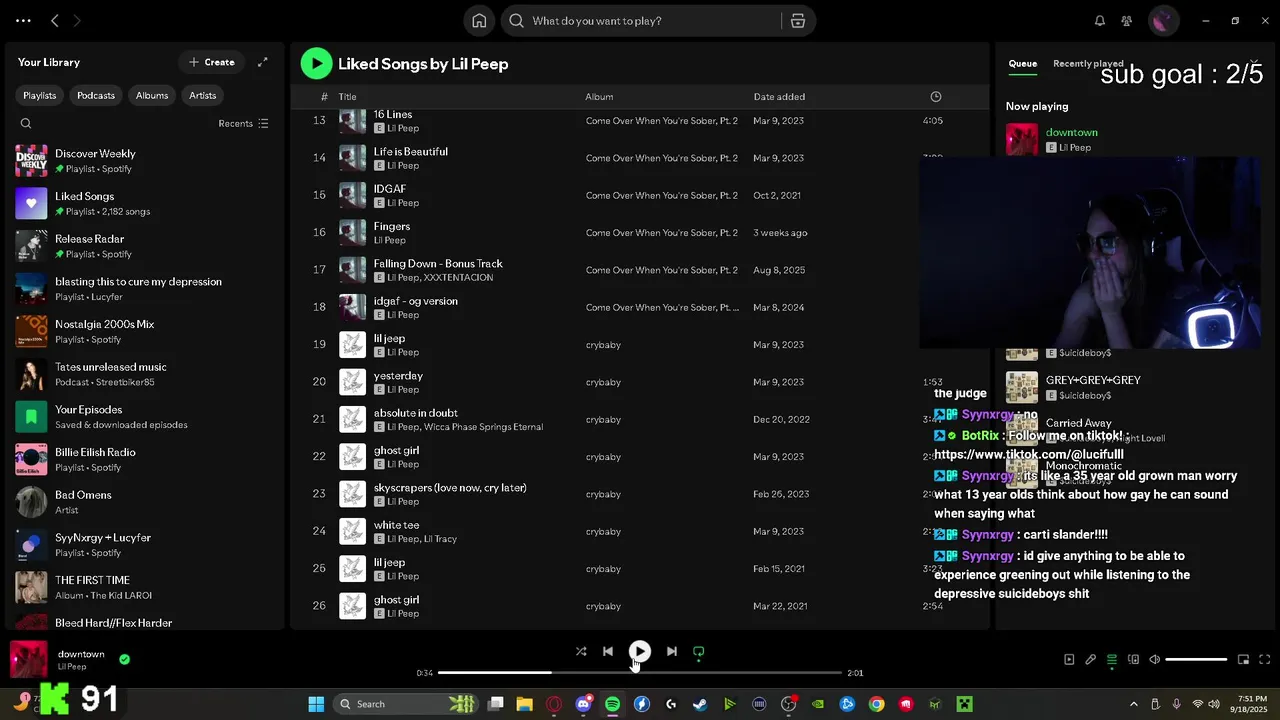This screenshot has height=720, width=1280.
Task: Sort by duration clock icon
Action: pos(935,97)
